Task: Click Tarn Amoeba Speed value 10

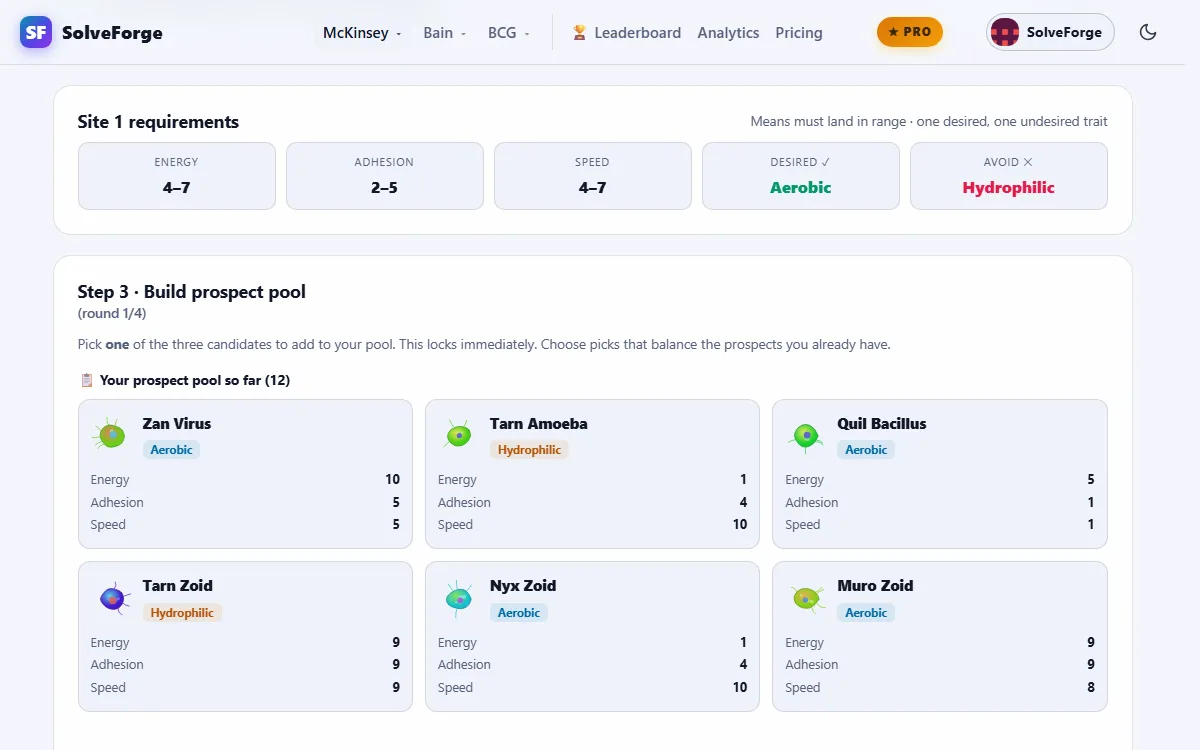Action: pyautogui.click(x=740, y=525)
